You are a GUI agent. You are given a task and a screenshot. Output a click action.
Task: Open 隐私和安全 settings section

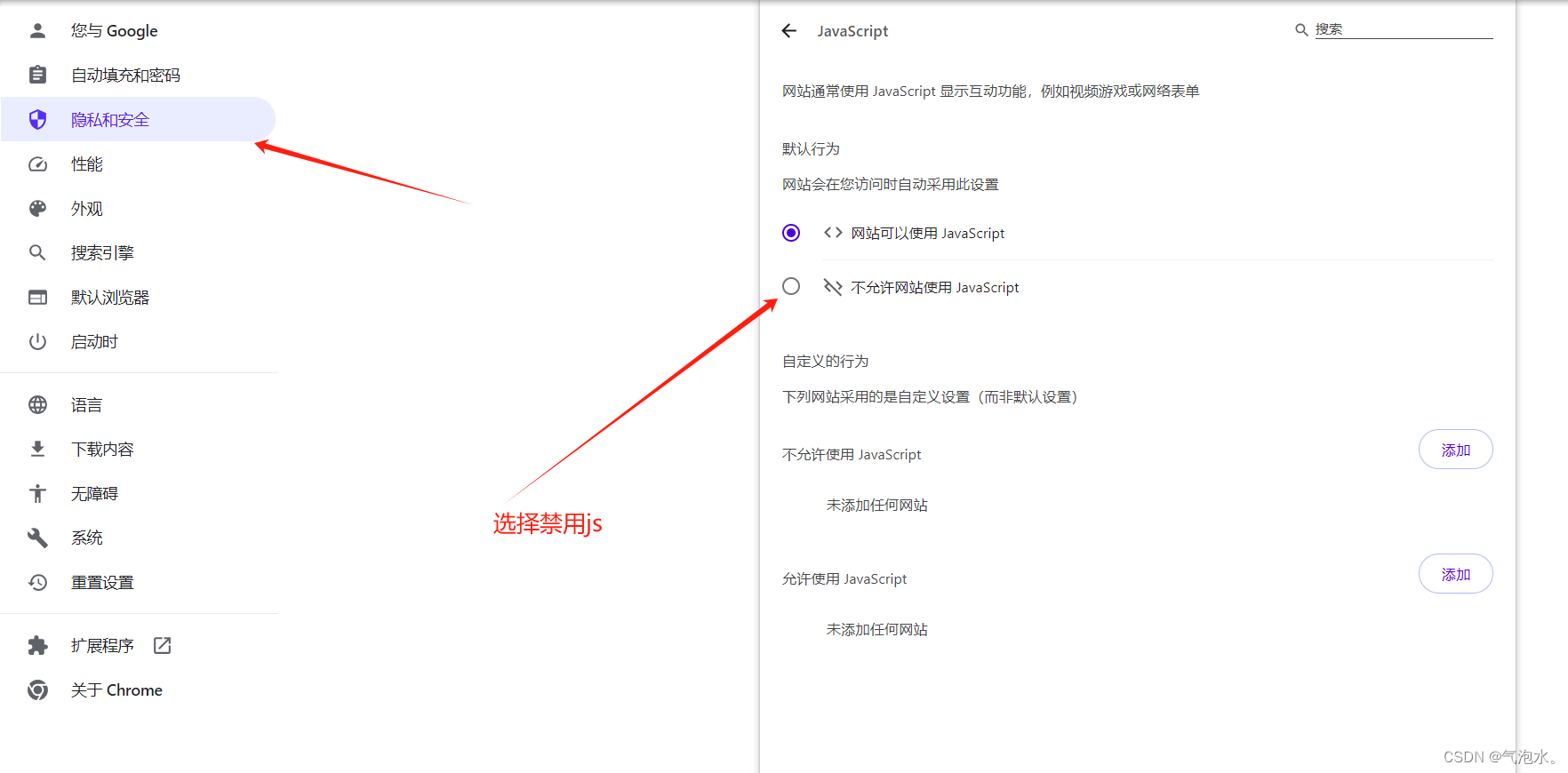pyautogui.click(x=138, y=119)
